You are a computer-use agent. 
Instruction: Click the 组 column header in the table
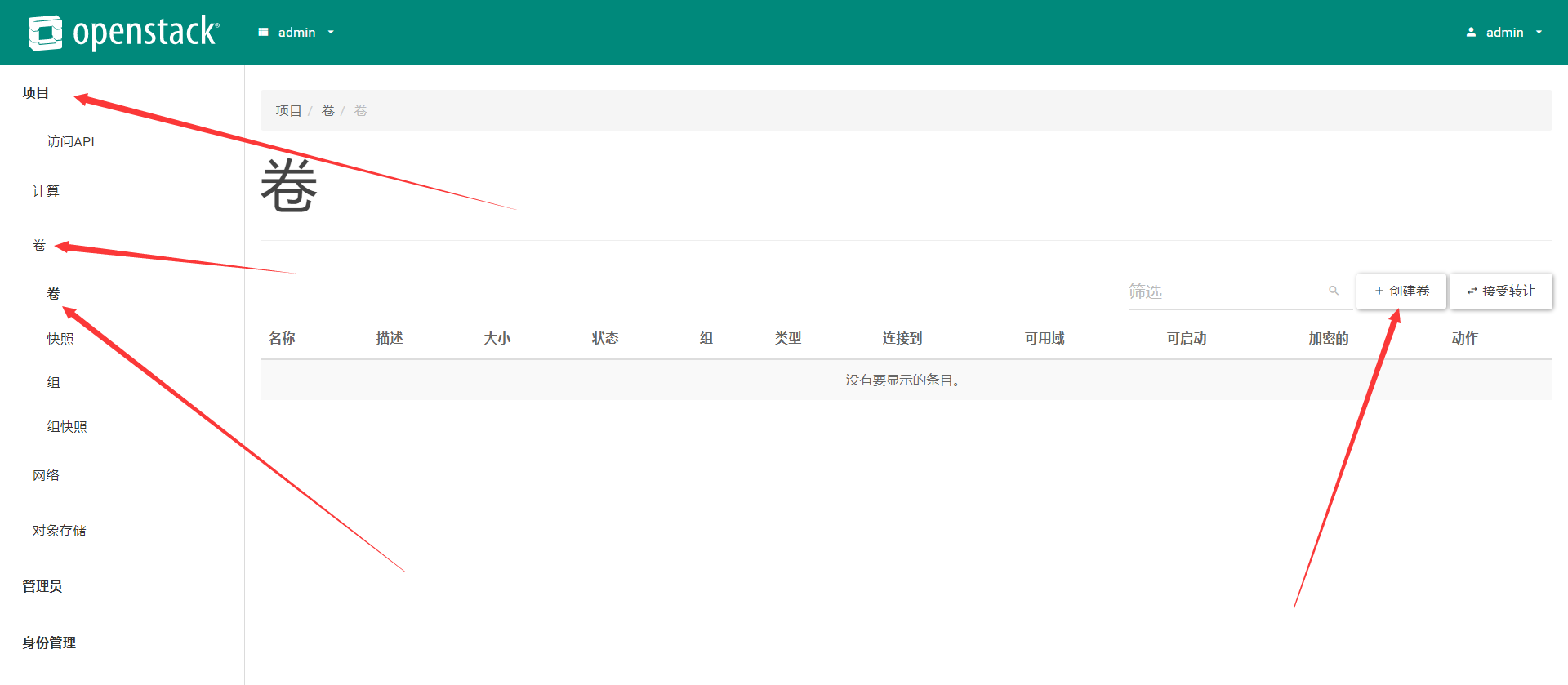point(706,338)
